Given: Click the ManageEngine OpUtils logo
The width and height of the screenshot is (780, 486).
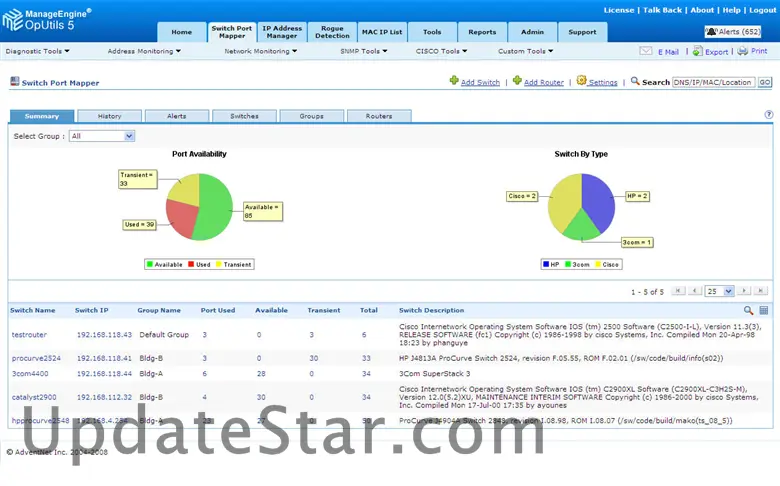Looking at the screenshot, I should point(47,20).
